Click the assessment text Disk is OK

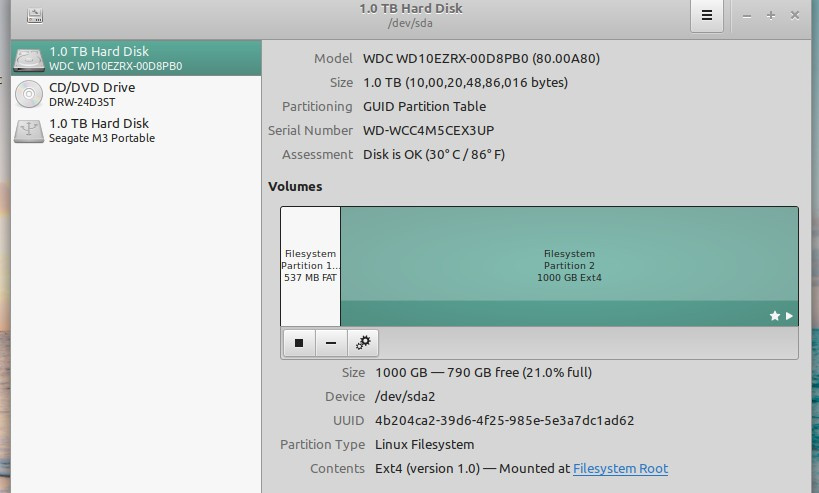coord(434,155)
